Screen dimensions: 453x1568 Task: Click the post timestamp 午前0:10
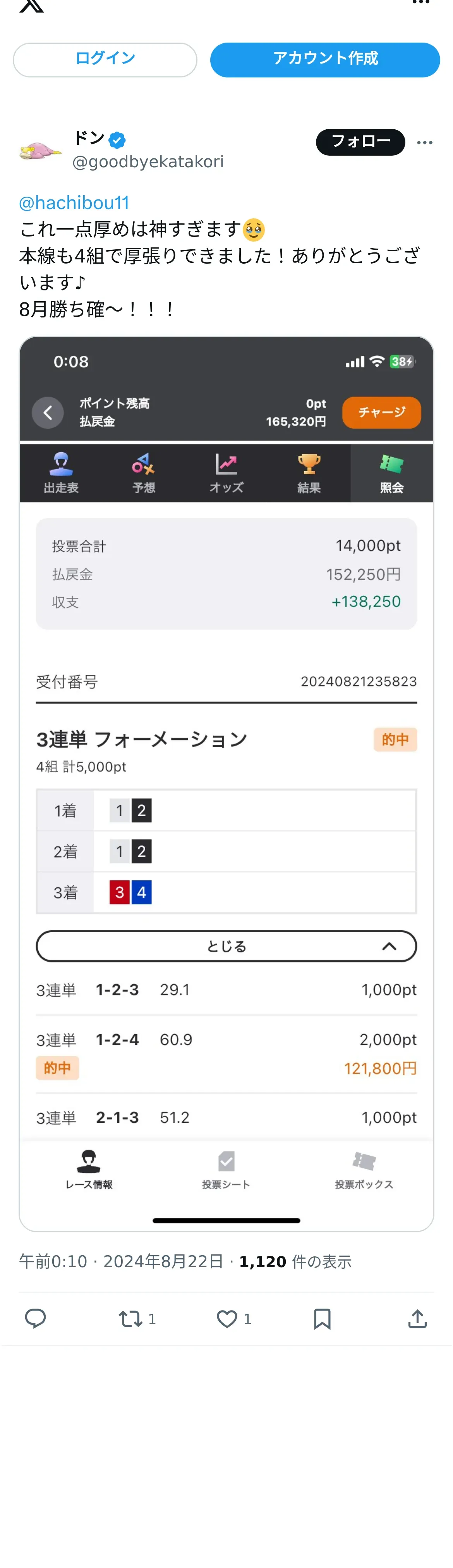(53, 1261)
